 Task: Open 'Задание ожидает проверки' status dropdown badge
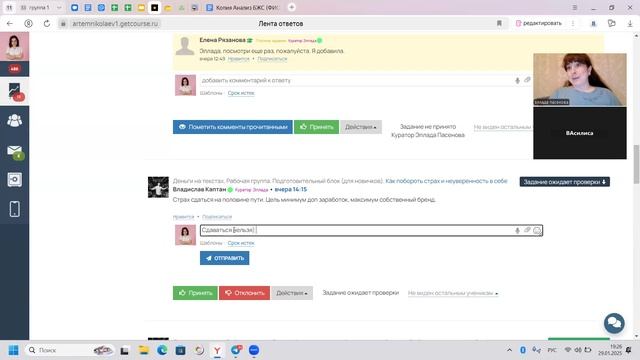coord(564,182)
